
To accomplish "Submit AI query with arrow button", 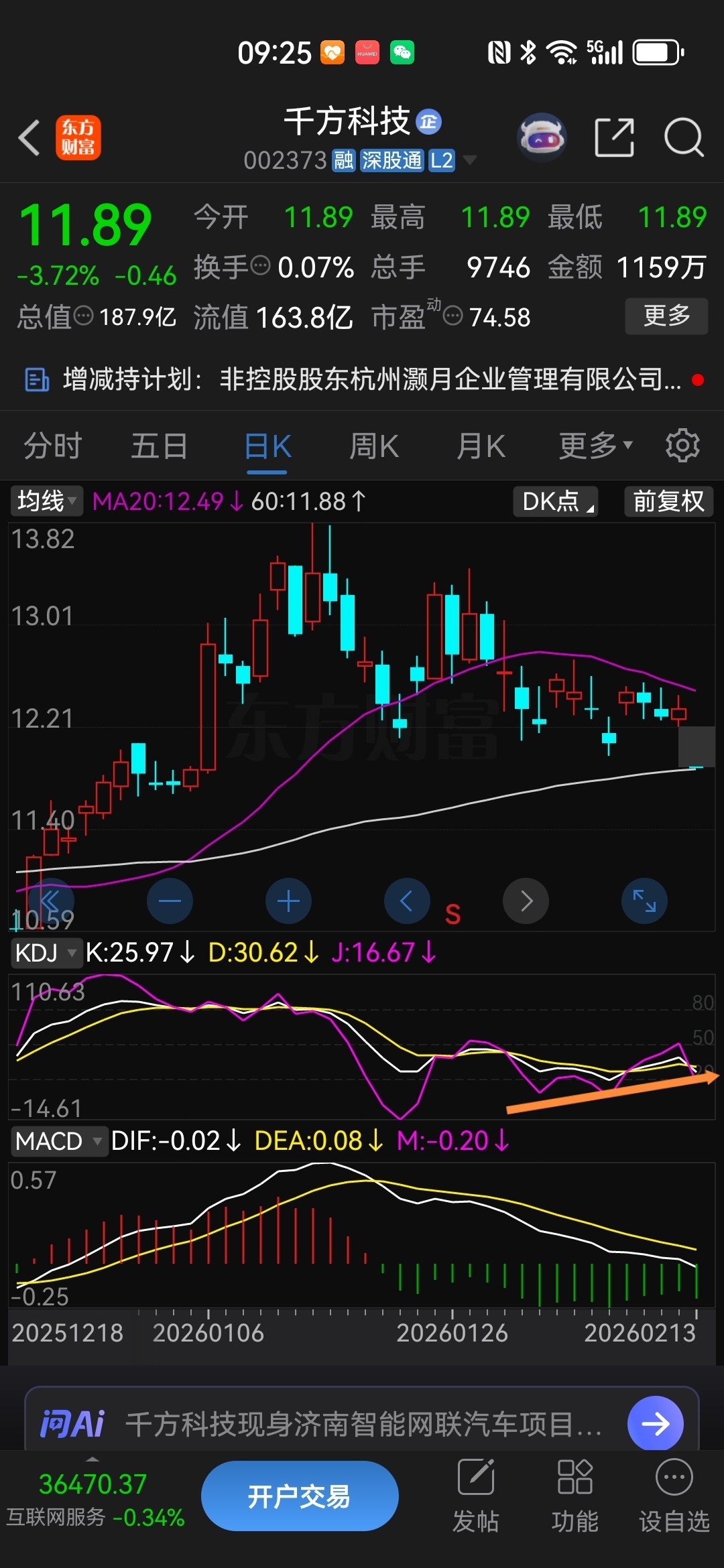I will pos(655,1424).
